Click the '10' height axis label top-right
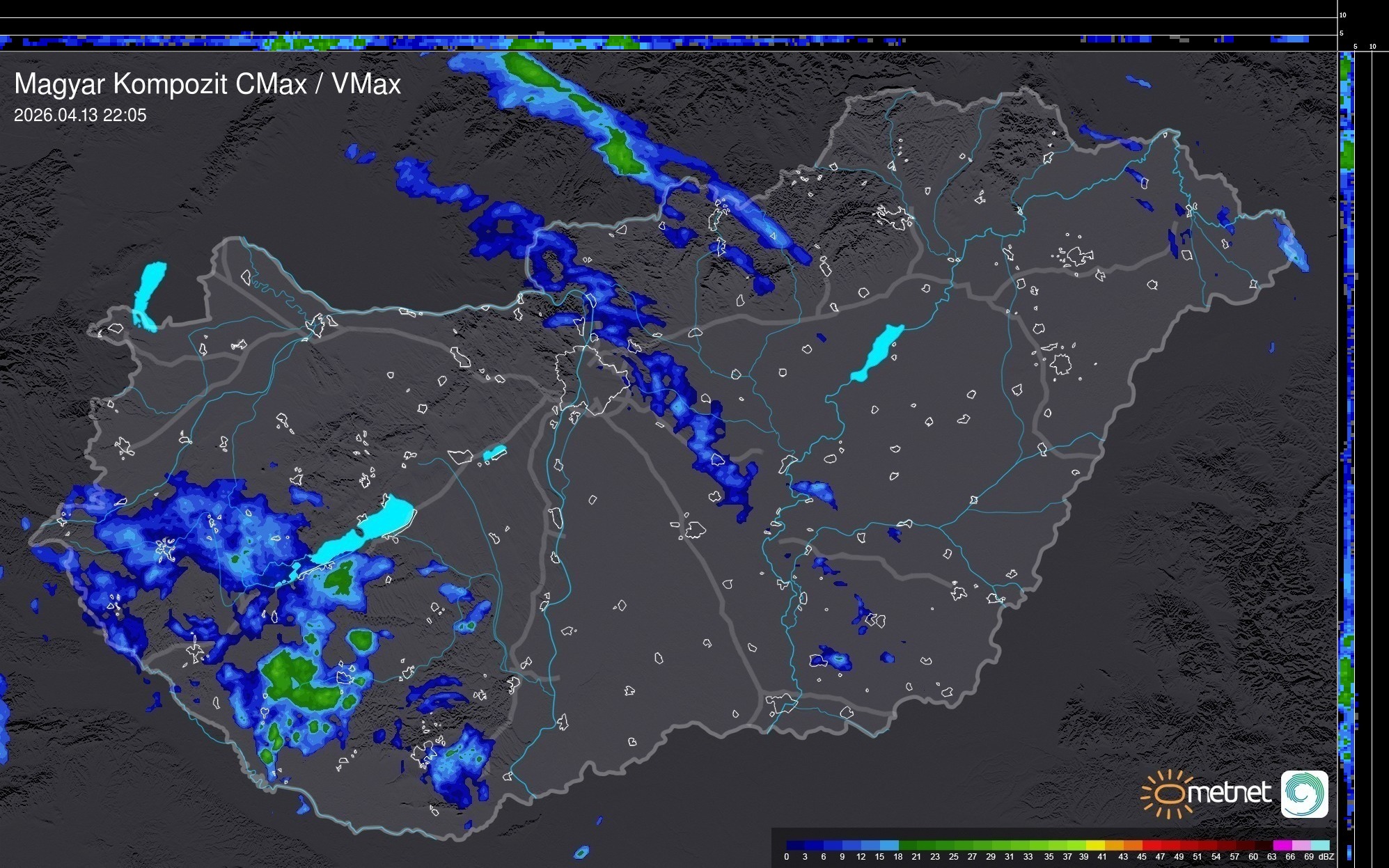Image resolution: width=1389 pixels, height=868 pixels. pyautogui.click(x=1343, y=15)
